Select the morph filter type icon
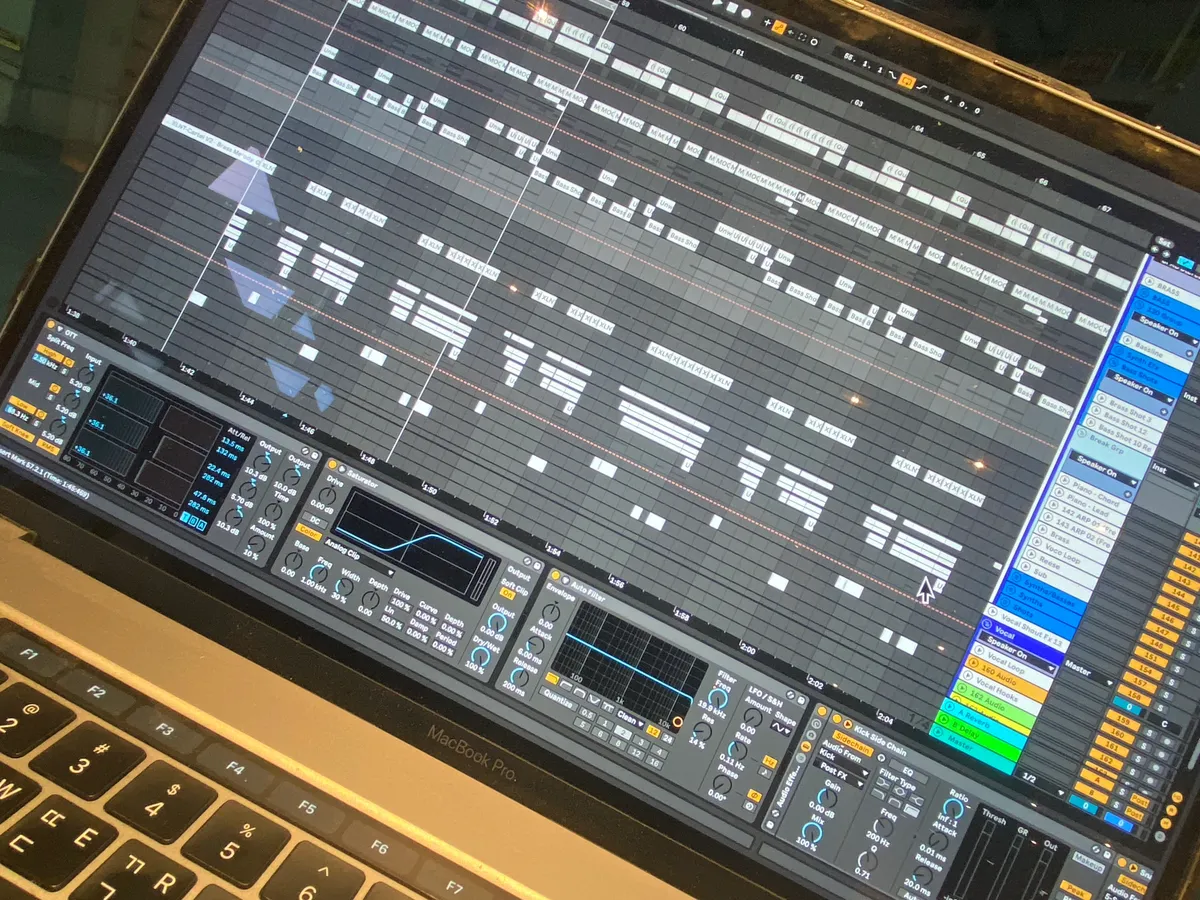The image size is (1200, 900). [x=608, y=707]
